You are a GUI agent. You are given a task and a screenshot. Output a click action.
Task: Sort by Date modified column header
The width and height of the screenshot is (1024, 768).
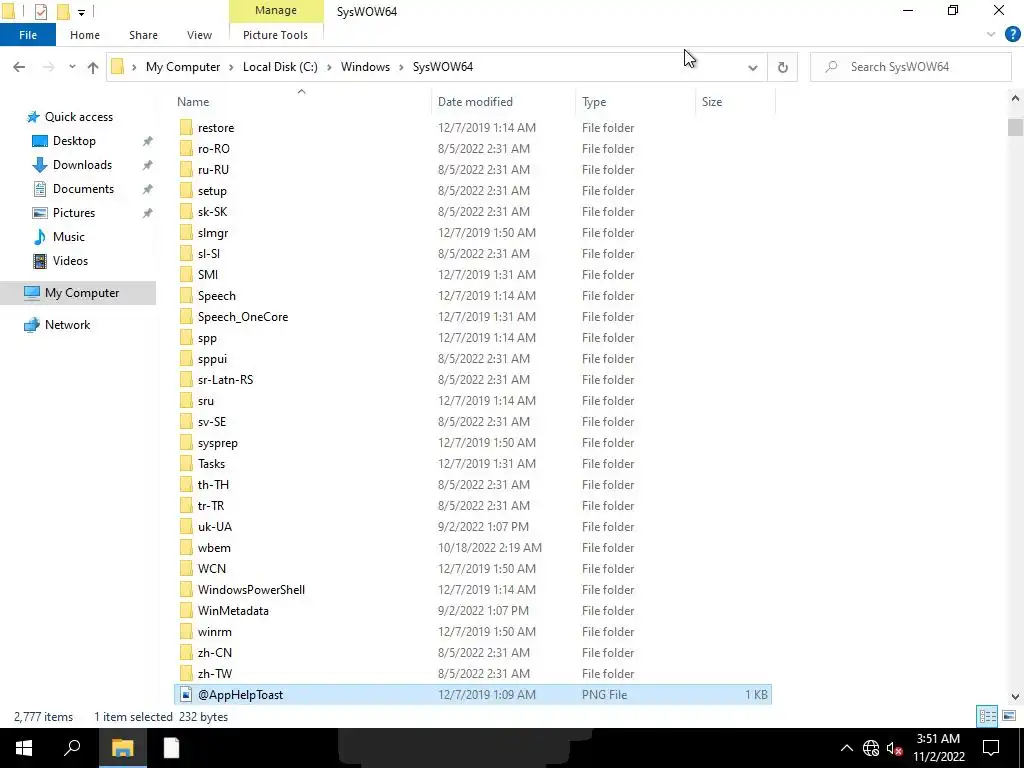pos(504,101)
